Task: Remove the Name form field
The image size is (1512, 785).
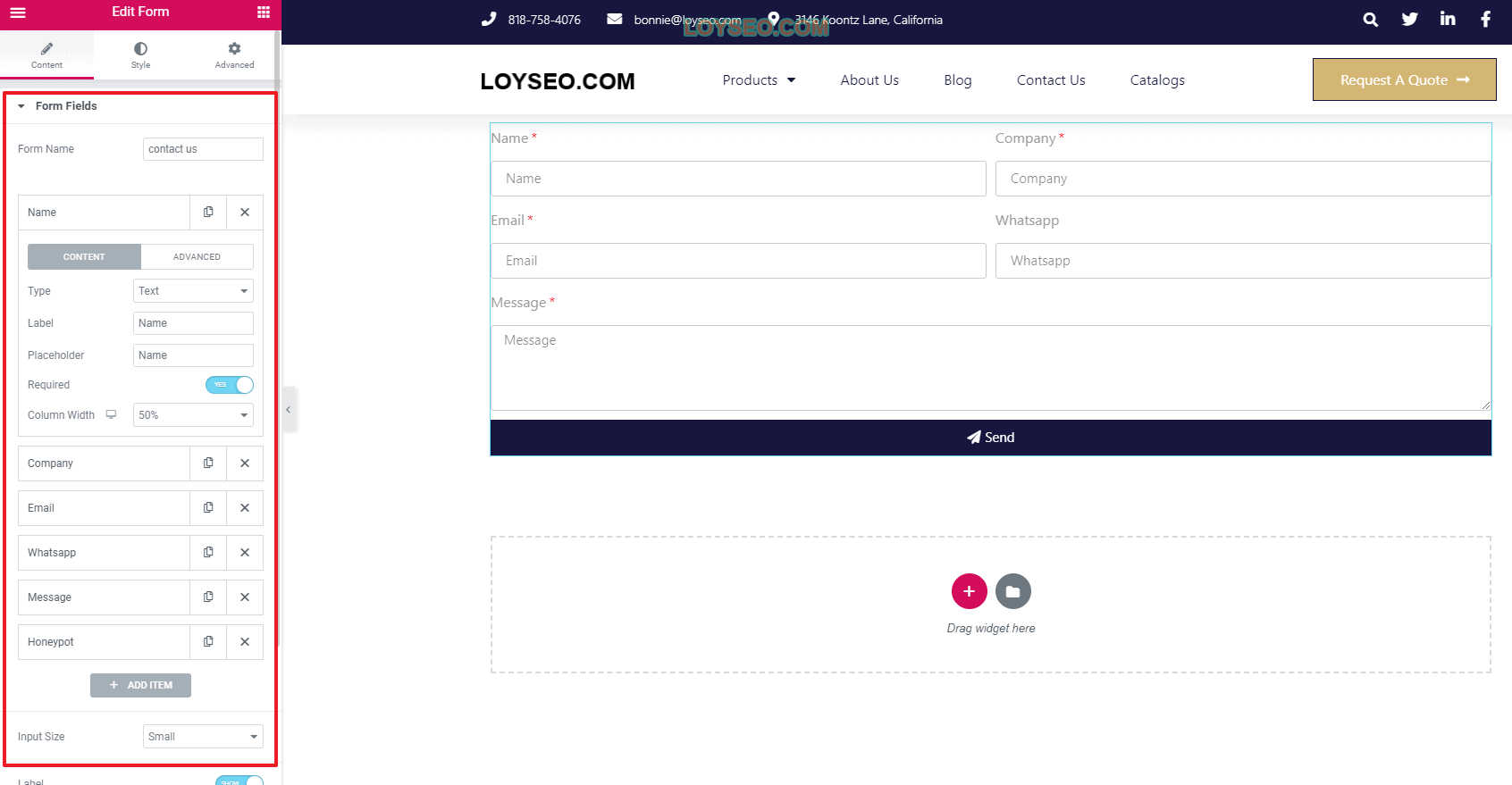Action: coord(245,213)
